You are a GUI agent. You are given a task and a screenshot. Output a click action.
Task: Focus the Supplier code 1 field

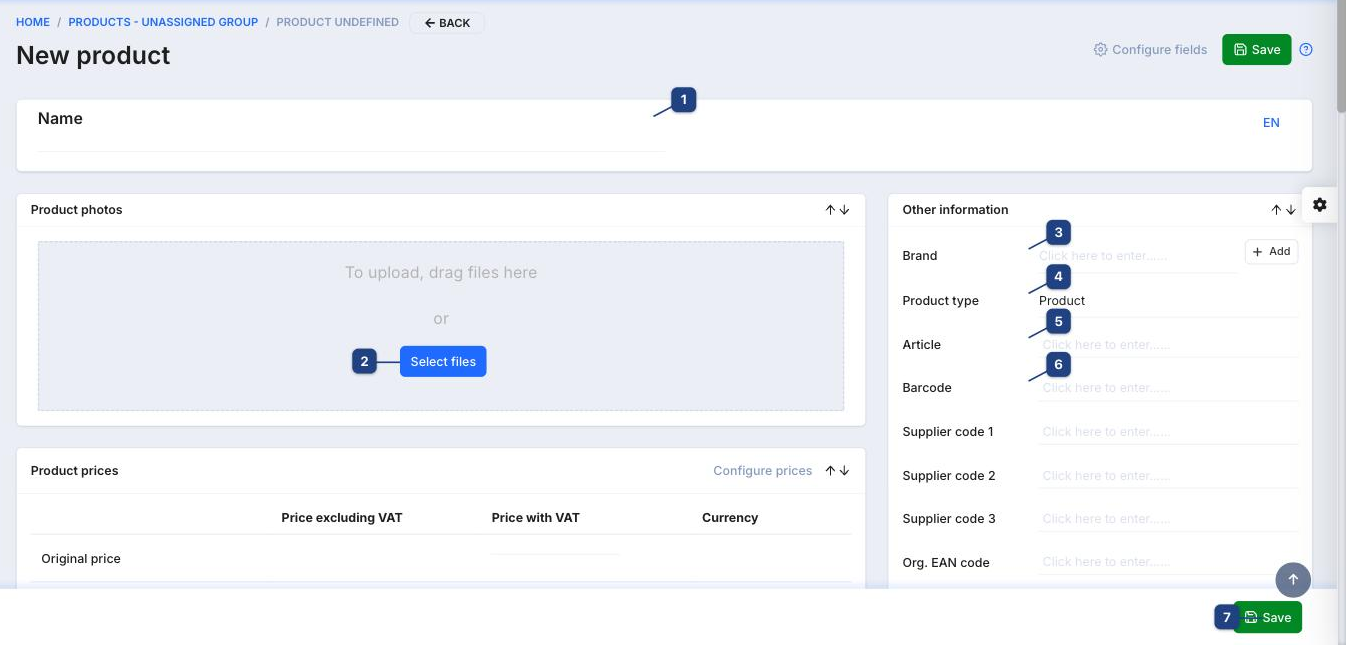click(1168, 432)
